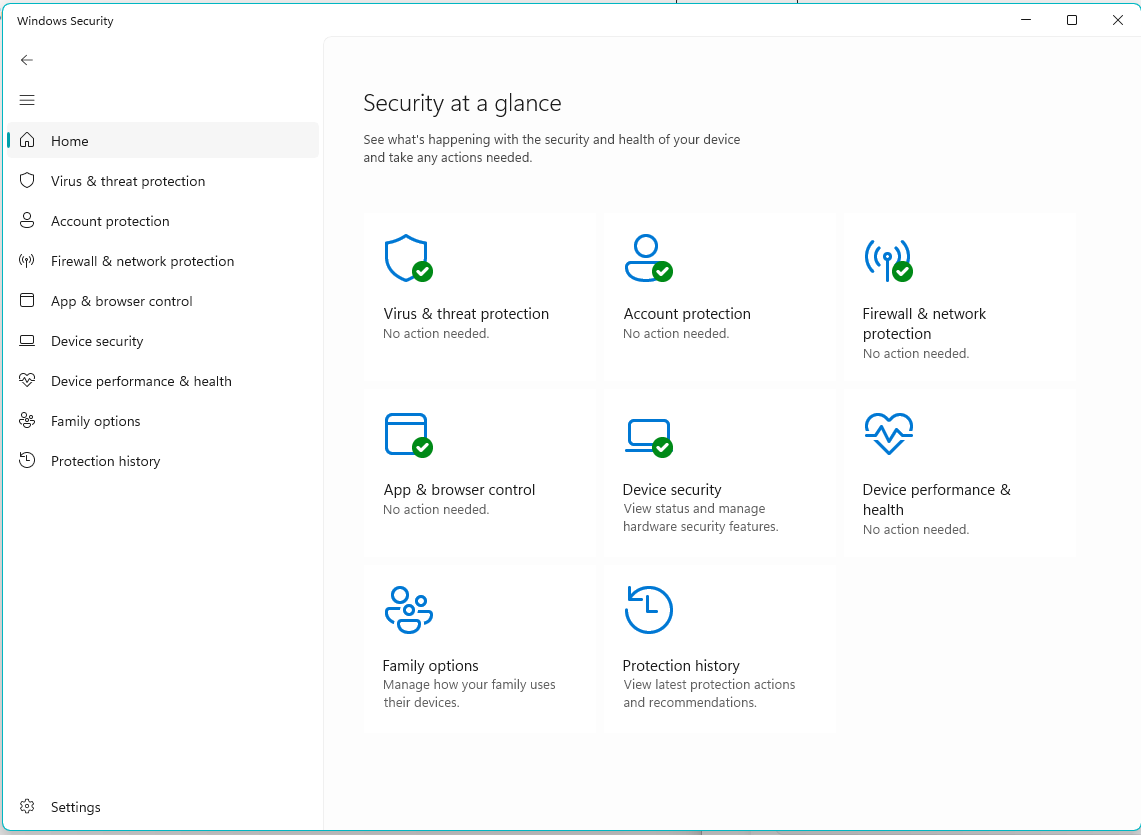
Task: Go to Account protection in sidebar
Action: click(x=163, y=221)
